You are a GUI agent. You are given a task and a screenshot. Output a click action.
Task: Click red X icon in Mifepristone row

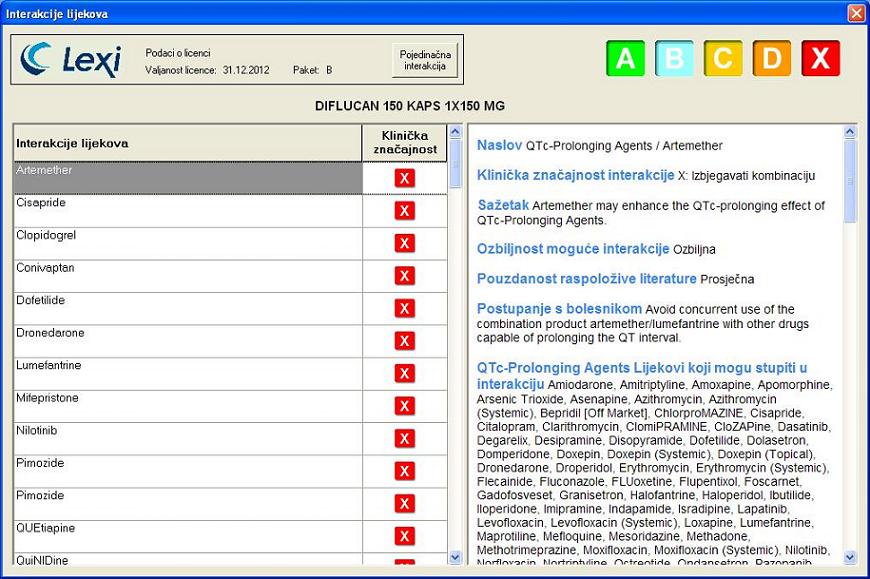click(404, 406)
